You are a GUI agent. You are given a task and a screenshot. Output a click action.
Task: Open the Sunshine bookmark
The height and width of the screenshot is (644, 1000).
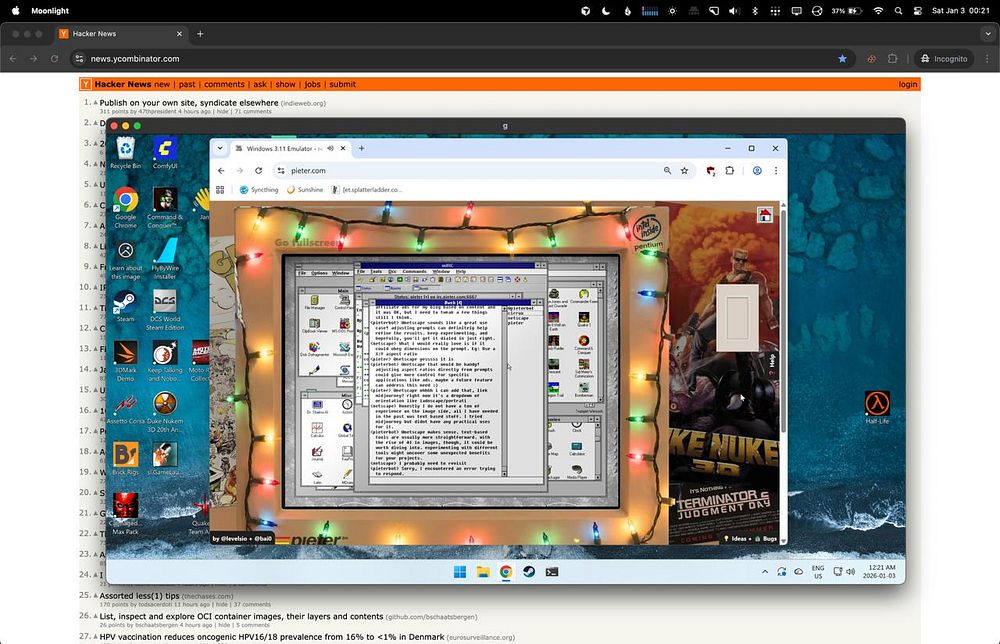(x=305, y=190)
